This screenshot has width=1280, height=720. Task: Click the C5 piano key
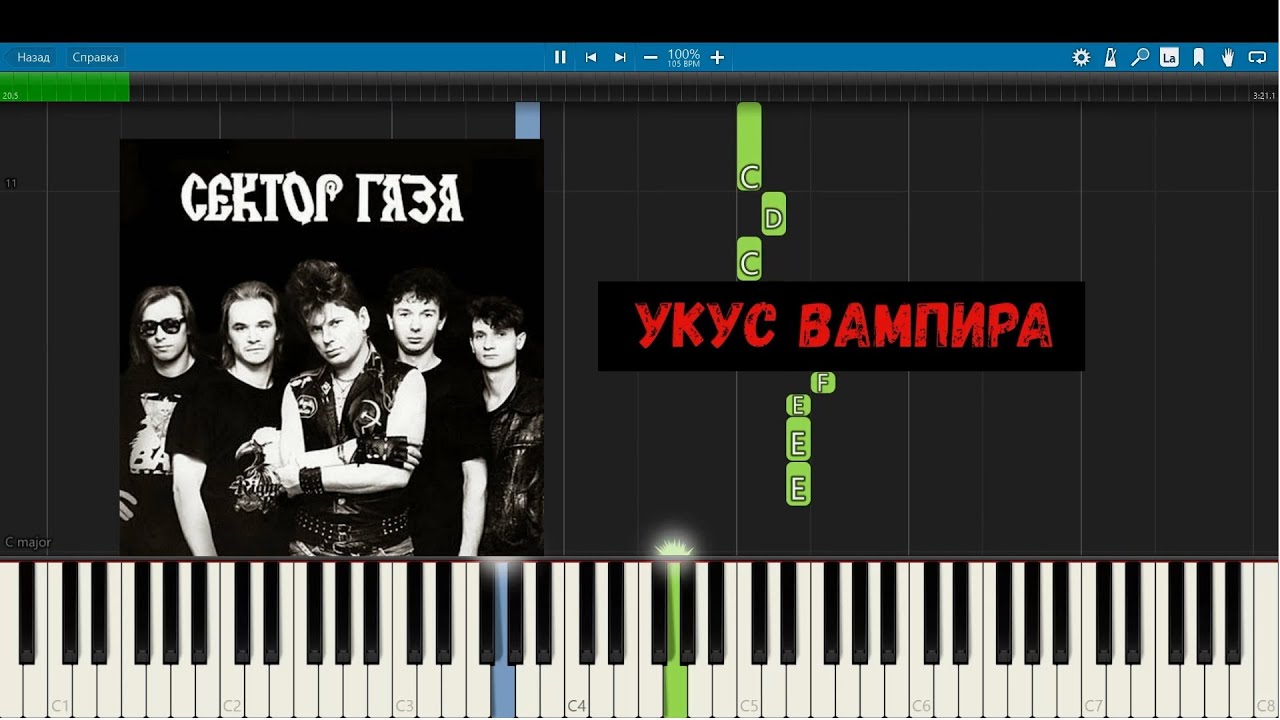click(x=749, y=690)
